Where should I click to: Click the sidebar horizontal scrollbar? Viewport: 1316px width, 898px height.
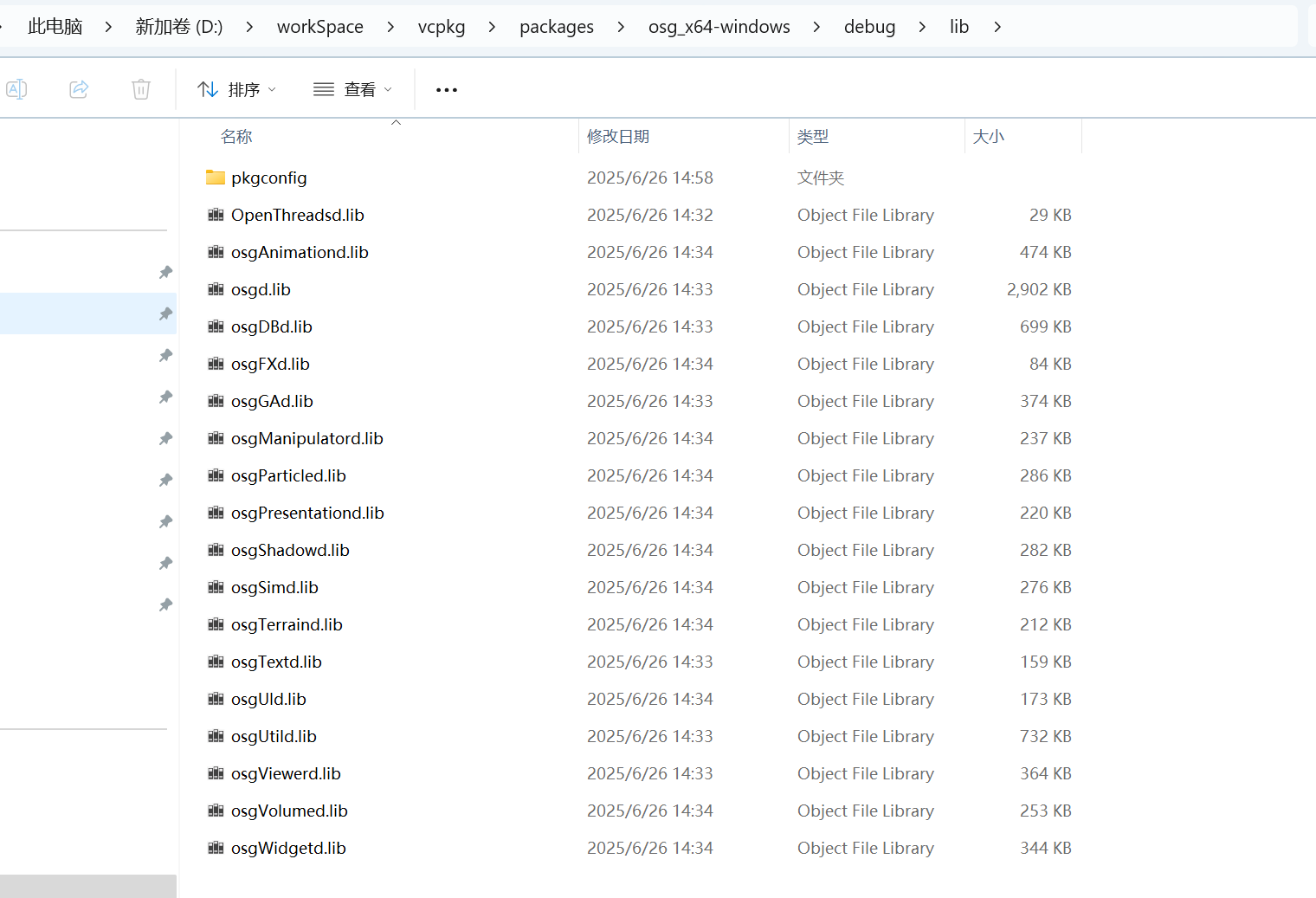(x=87, y=886)
